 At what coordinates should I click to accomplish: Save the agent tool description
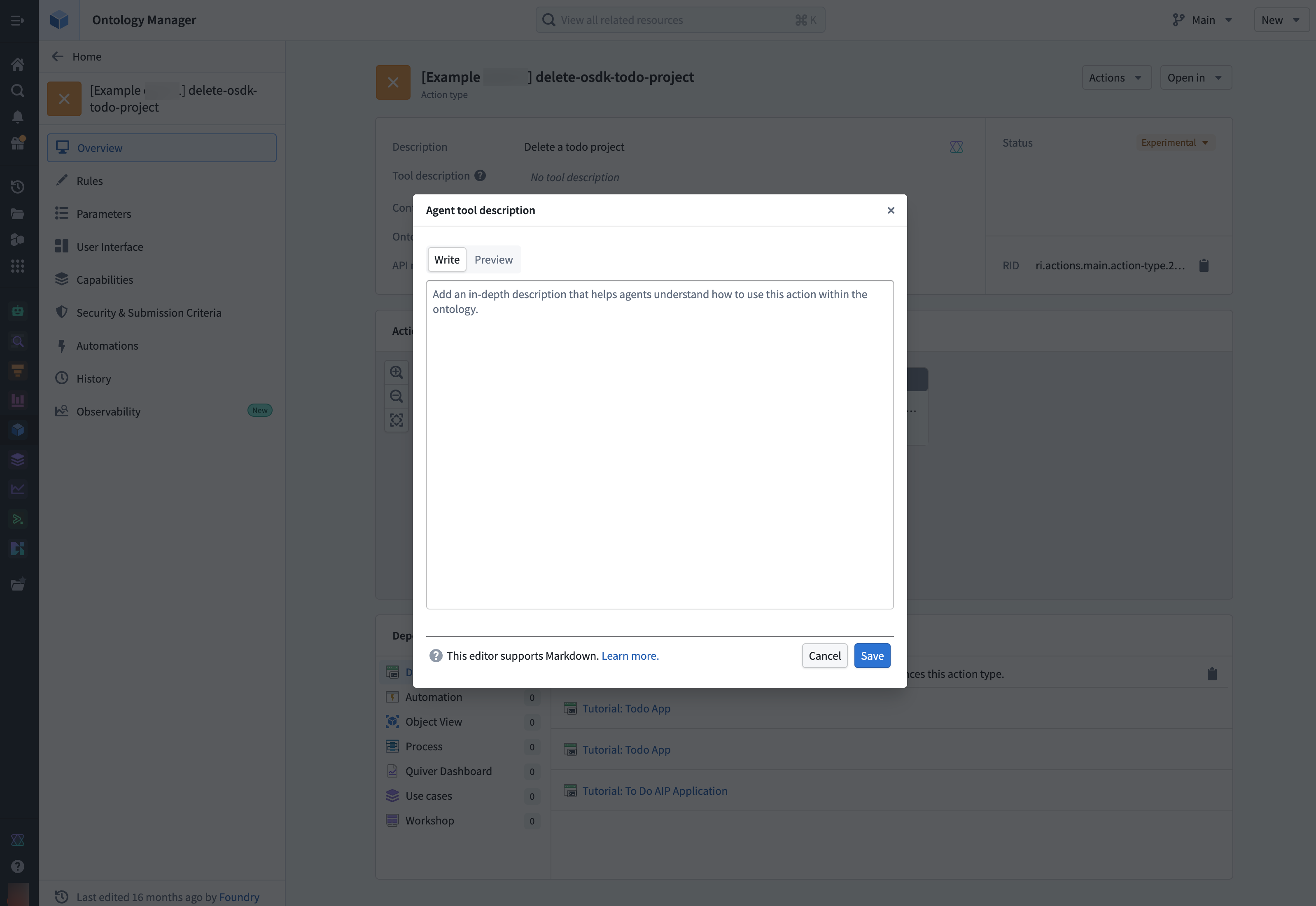[872, 656]
